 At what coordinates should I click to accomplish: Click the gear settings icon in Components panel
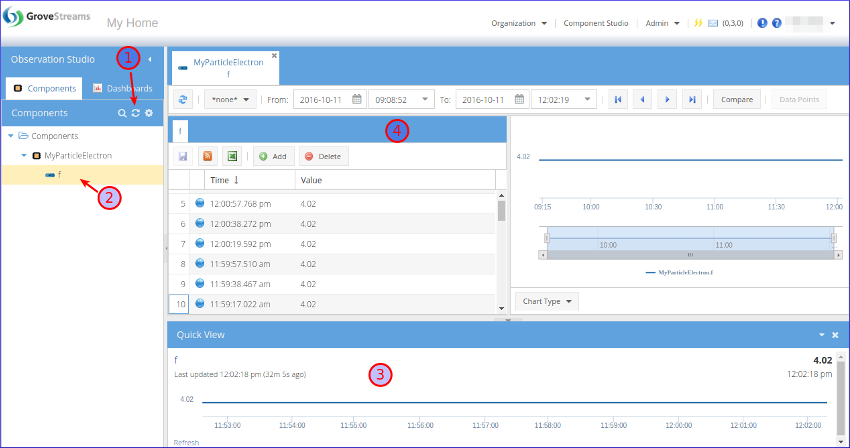coord(149,114)
